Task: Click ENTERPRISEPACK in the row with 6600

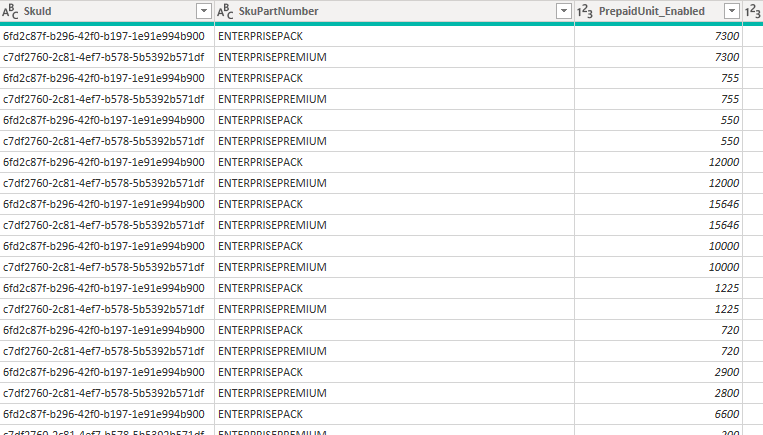Action: [260, 414]
